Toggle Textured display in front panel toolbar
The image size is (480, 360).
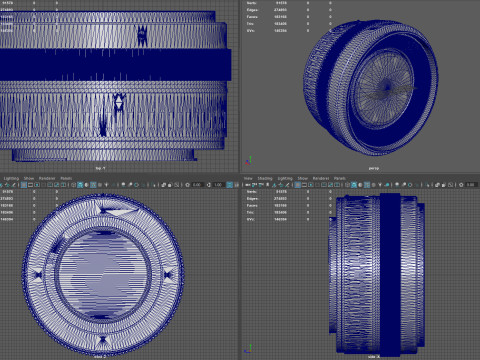100,184
